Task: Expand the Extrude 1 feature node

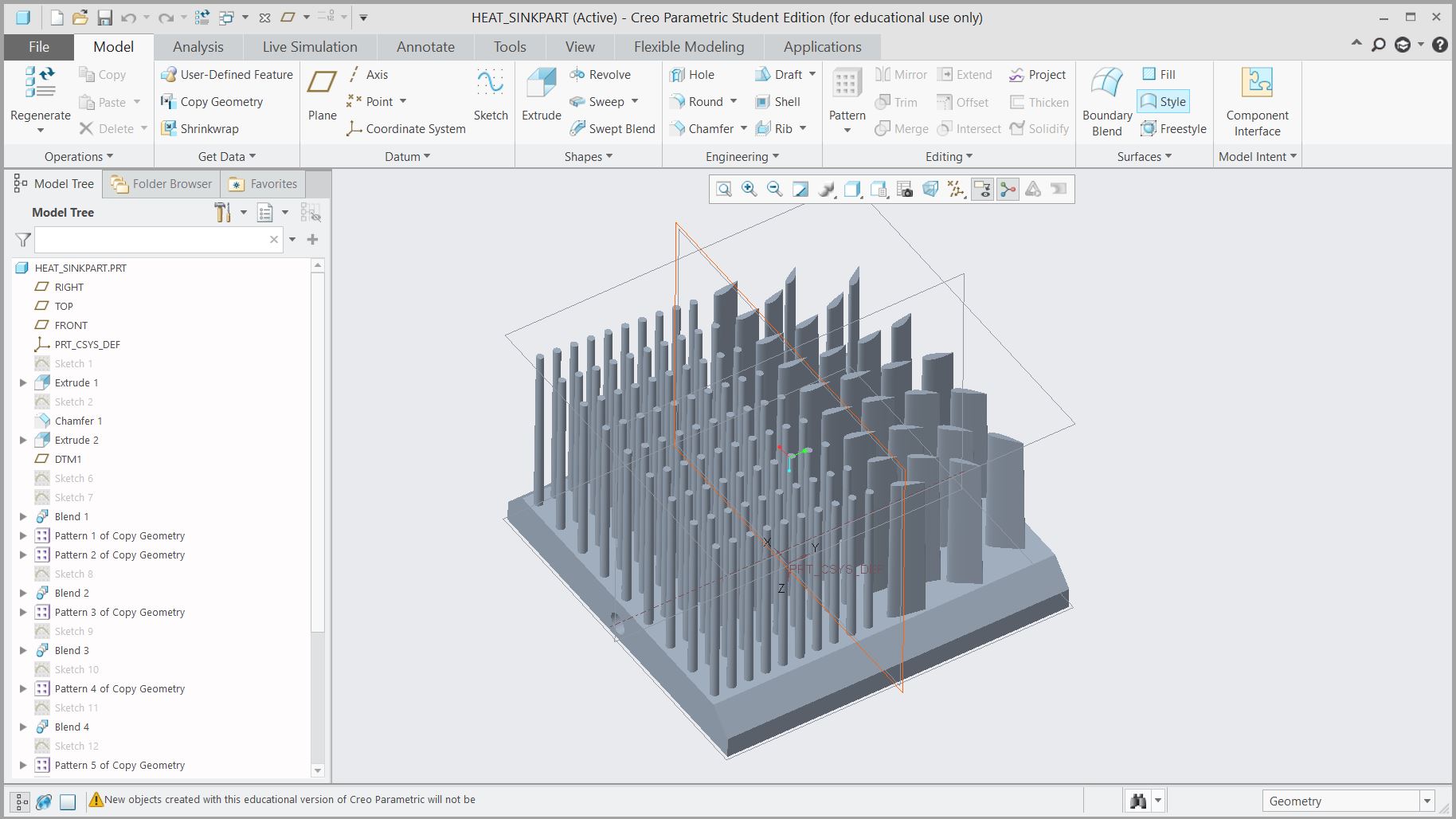Action: (23, 383)
